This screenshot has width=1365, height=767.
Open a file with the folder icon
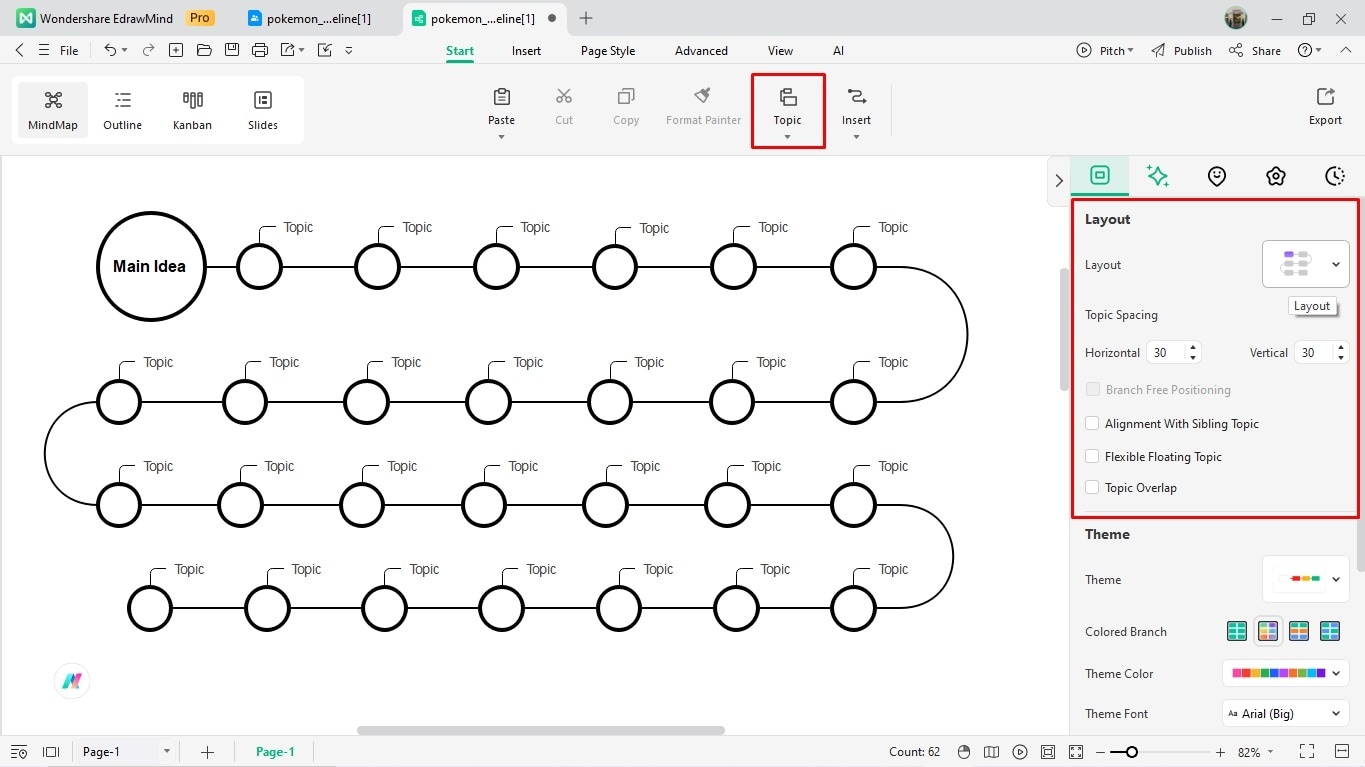[x=204, y=50]
